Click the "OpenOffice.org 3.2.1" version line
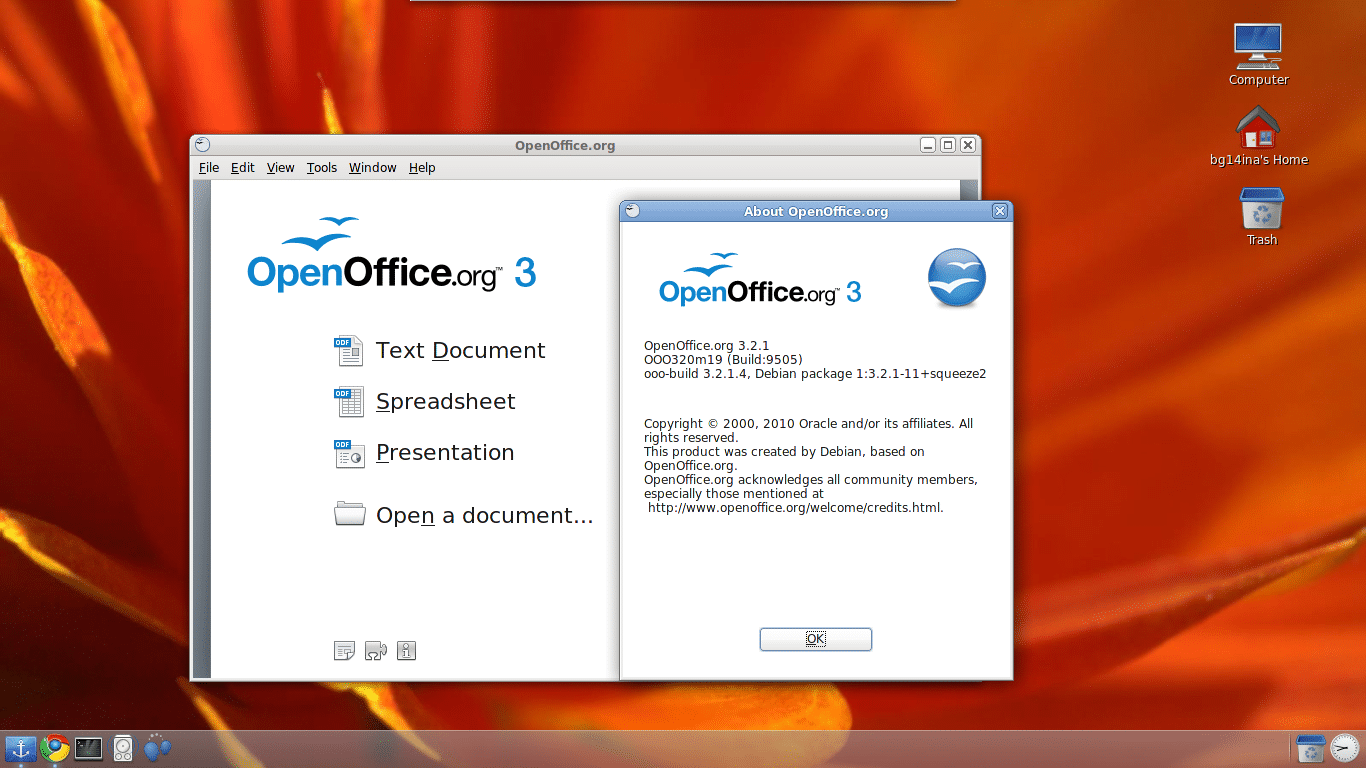The width and height of the screenshot is (1366, 768). tap(707, 346)
